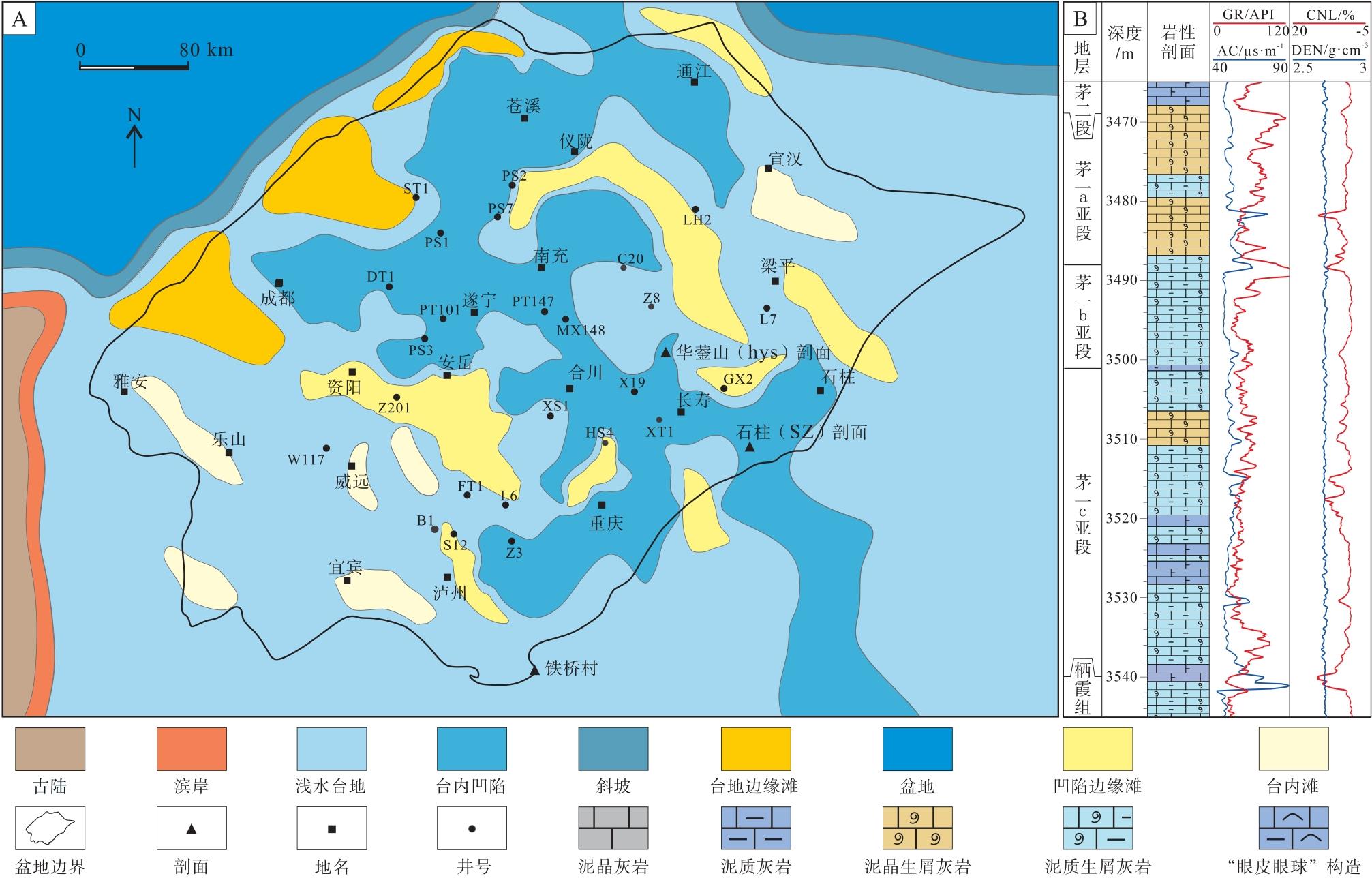Click the square place-name legend symbol
This screenshot has height=878, width=1372.
[332, 830]
